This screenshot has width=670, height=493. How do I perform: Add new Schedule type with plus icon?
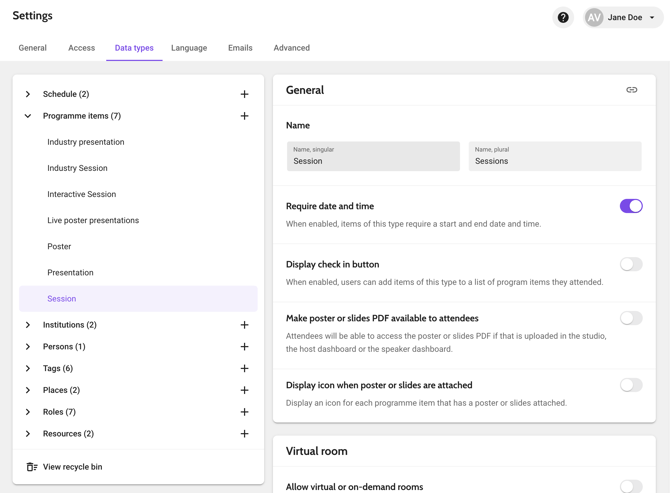tap(244, 94)
